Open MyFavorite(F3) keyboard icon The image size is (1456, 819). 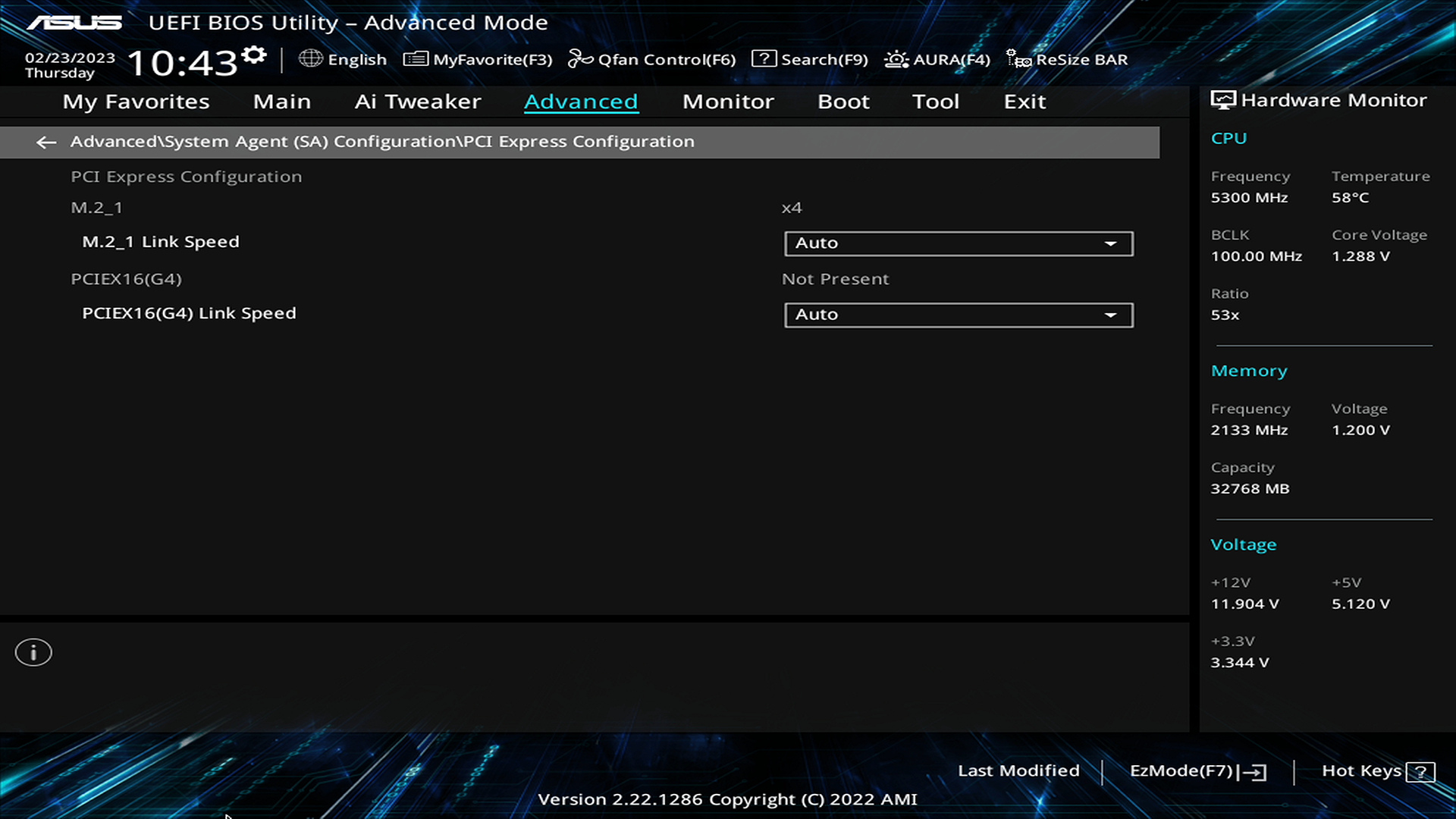416,59
